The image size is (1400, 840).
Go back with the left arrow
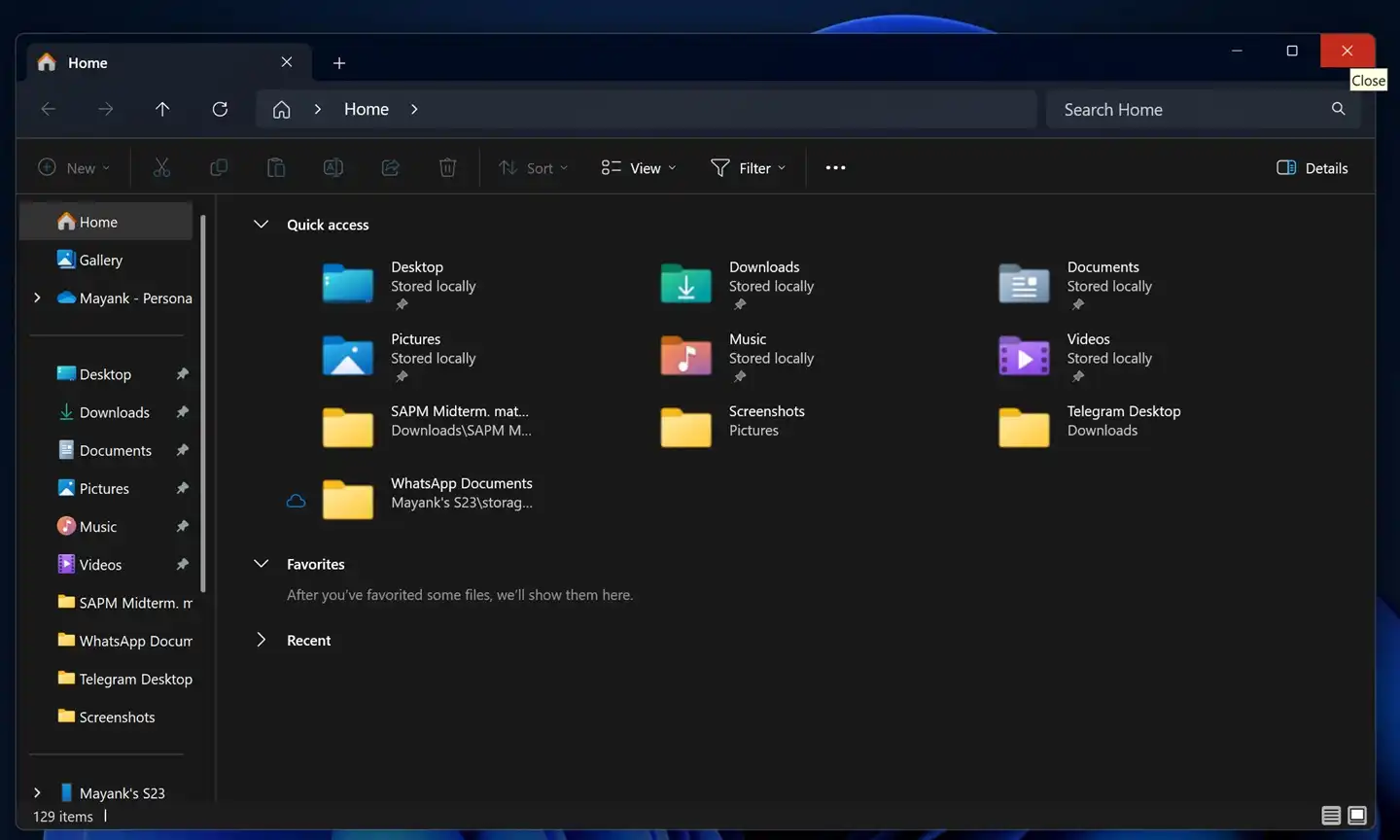click(49, 109)
